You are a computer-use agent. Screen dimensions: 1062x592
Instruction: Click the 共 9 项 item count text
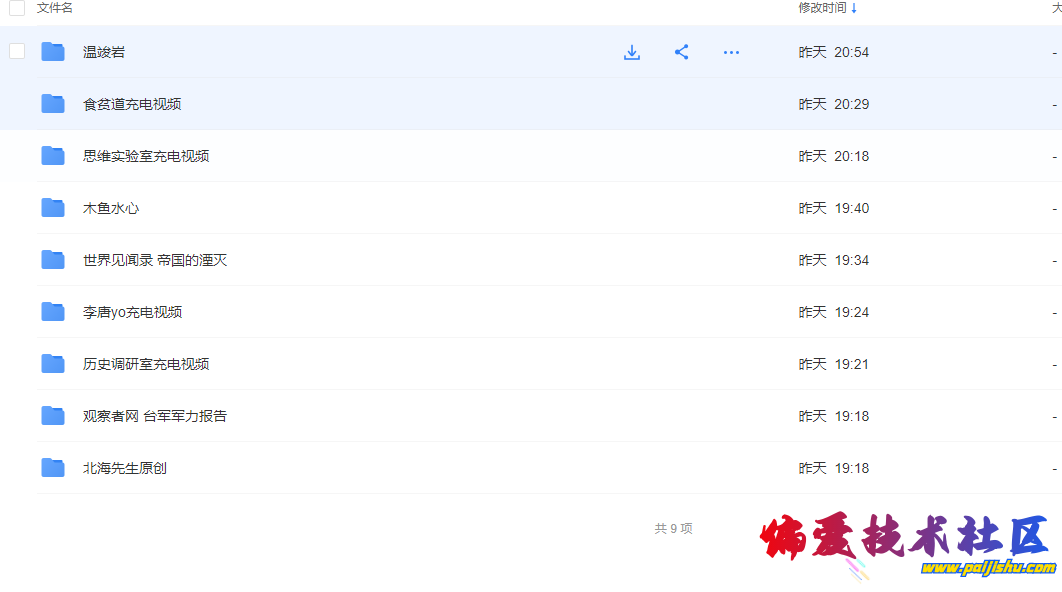[673, 528]
